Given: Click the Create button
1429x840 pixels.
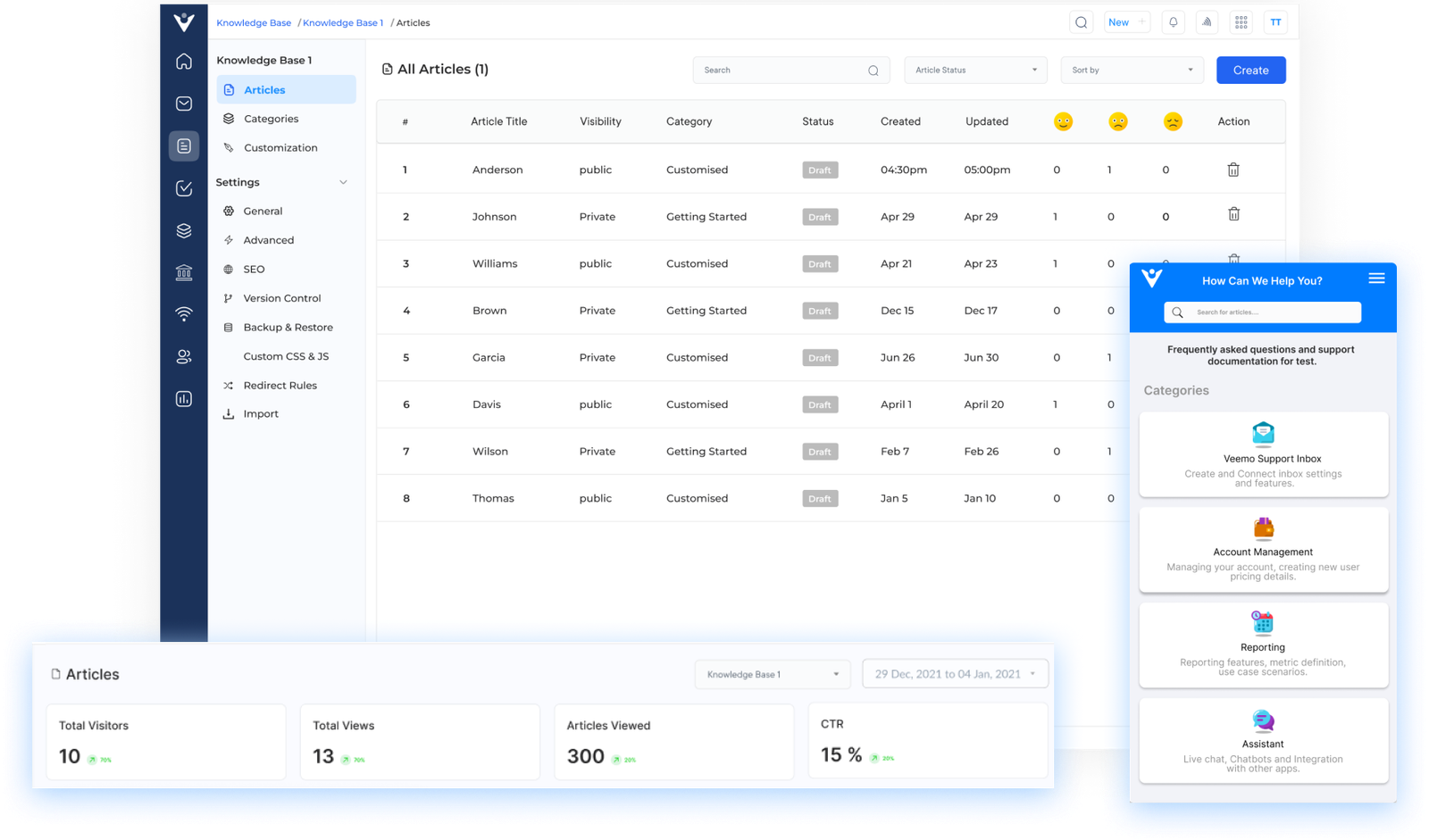Looking at the screenshot, I should [x=1250, y=70].
